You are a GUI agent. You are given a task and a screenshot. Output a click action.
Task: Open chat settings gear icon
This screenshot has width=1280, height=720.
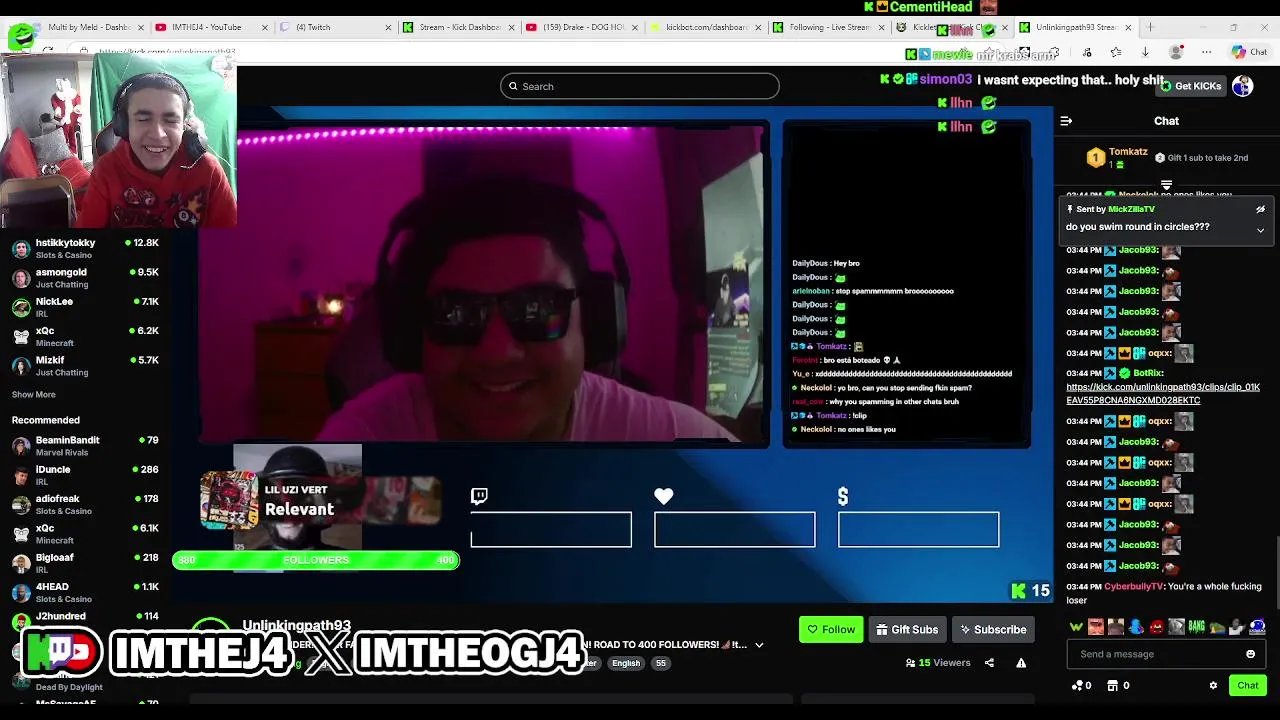[x=1213, y=685]
